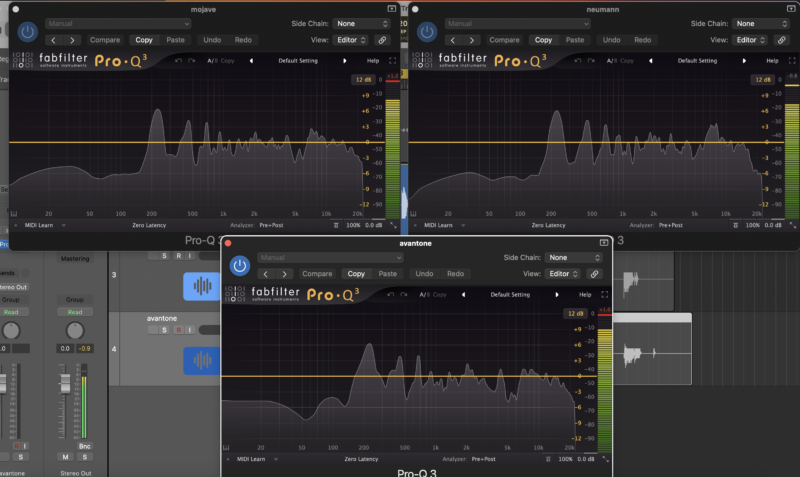Click audio waveform icon on track 3
Screen dimensions: 800x477
tap(203, 287)
